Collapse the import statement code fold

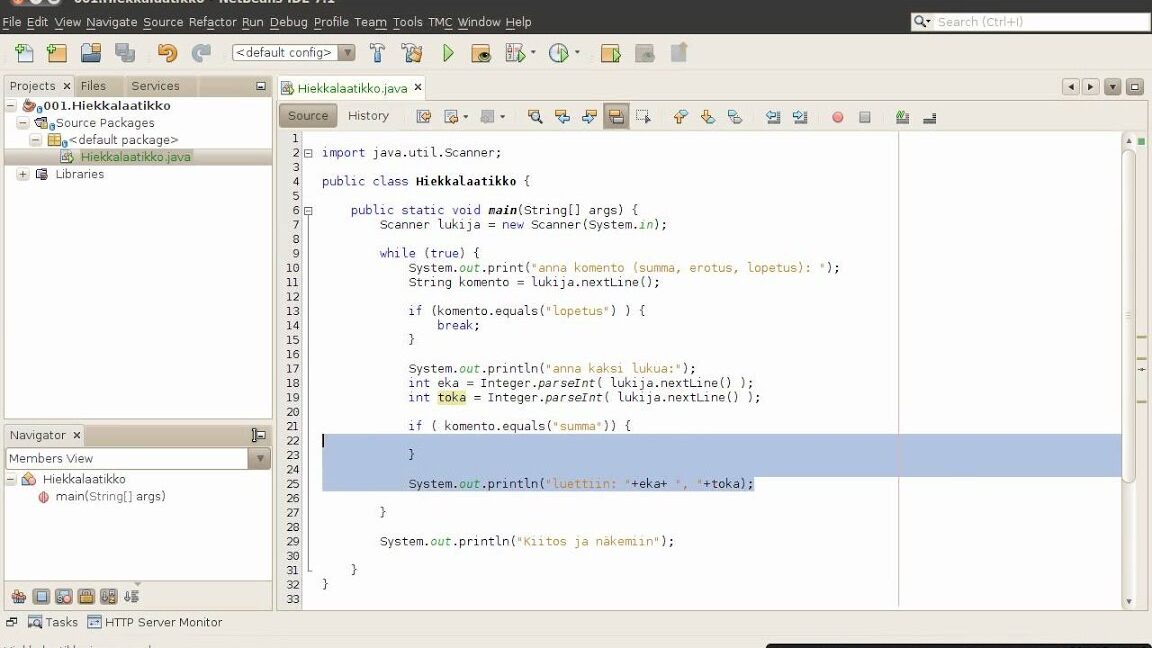click(309, 154)
